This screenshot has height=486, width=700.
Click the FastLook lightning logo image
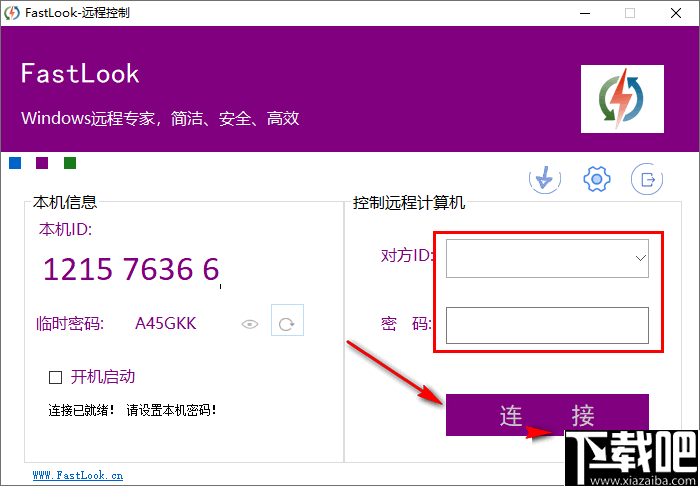622,99
